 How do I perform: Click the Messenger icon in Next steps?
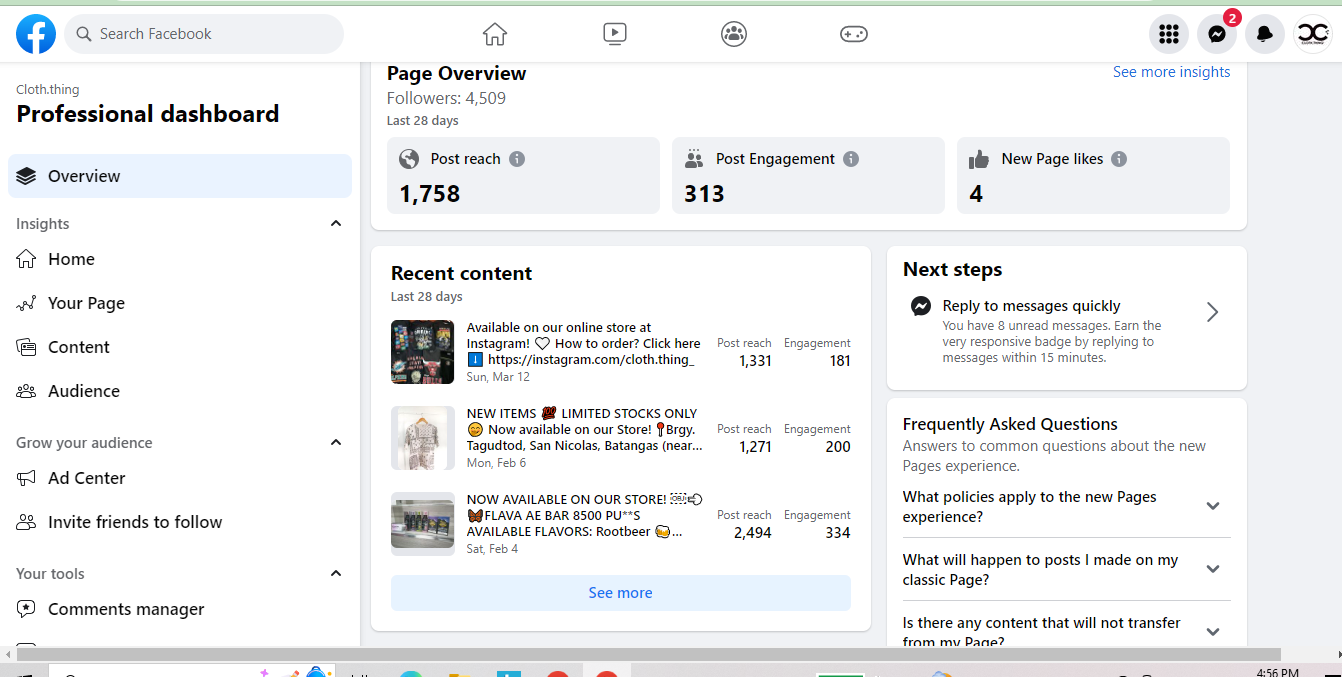921,306
